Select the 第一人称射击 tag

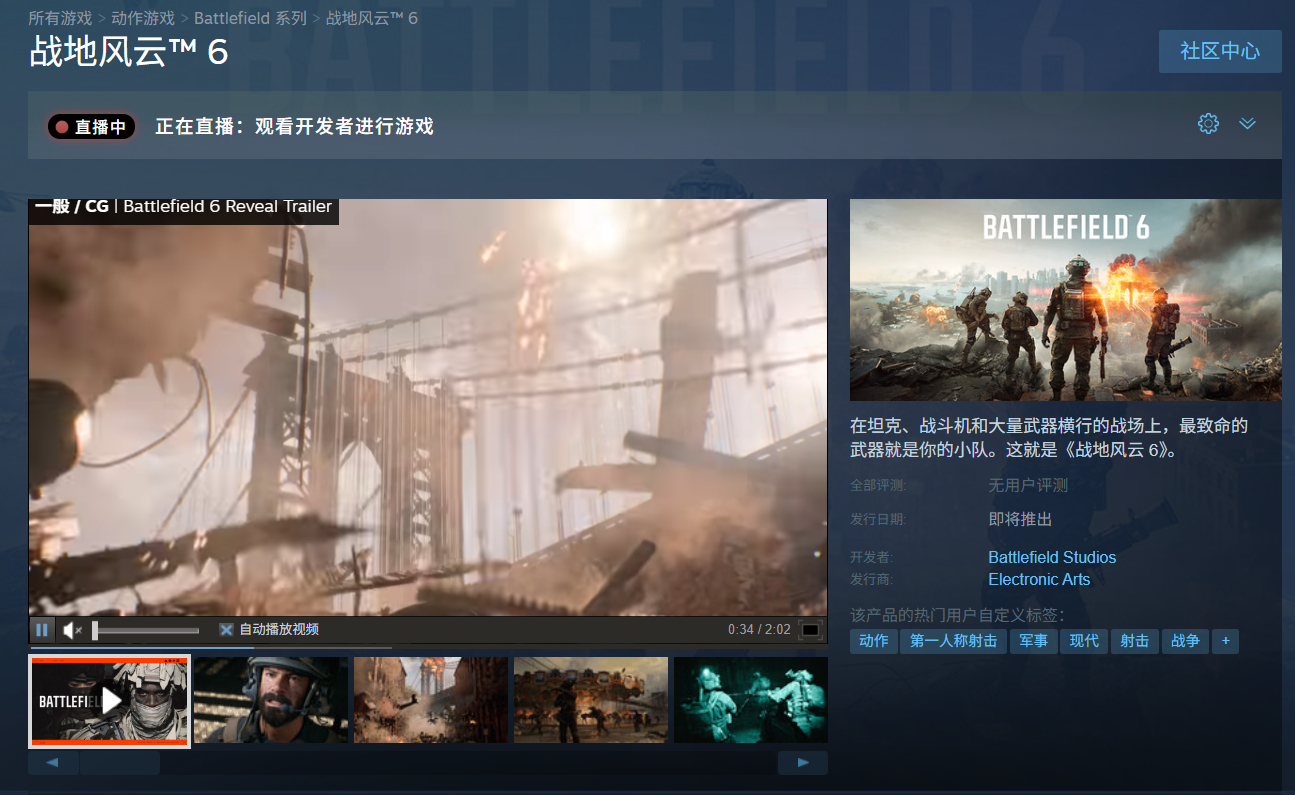953,641
